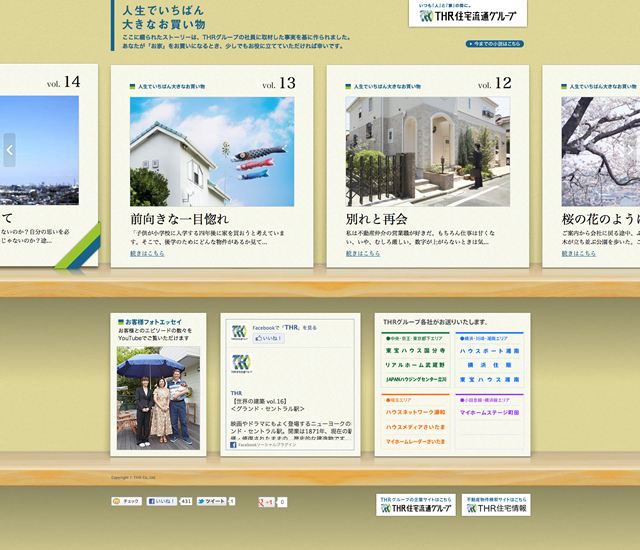This screenshot has height=550, width=640.
Task: Open vol. 12 house photo thumbnail
Action: click(427, 151)
